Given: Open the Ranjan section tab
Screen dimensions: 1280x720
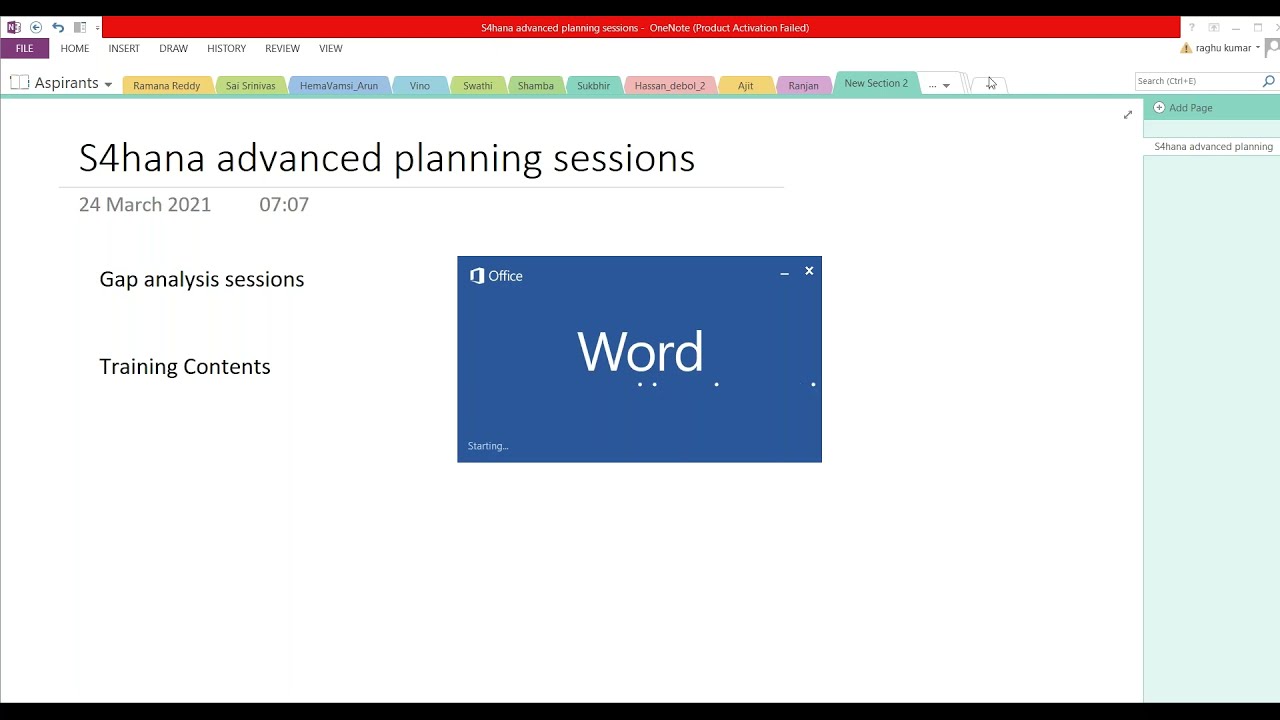Looking at the screenshot, I should (x=804, y=85).
